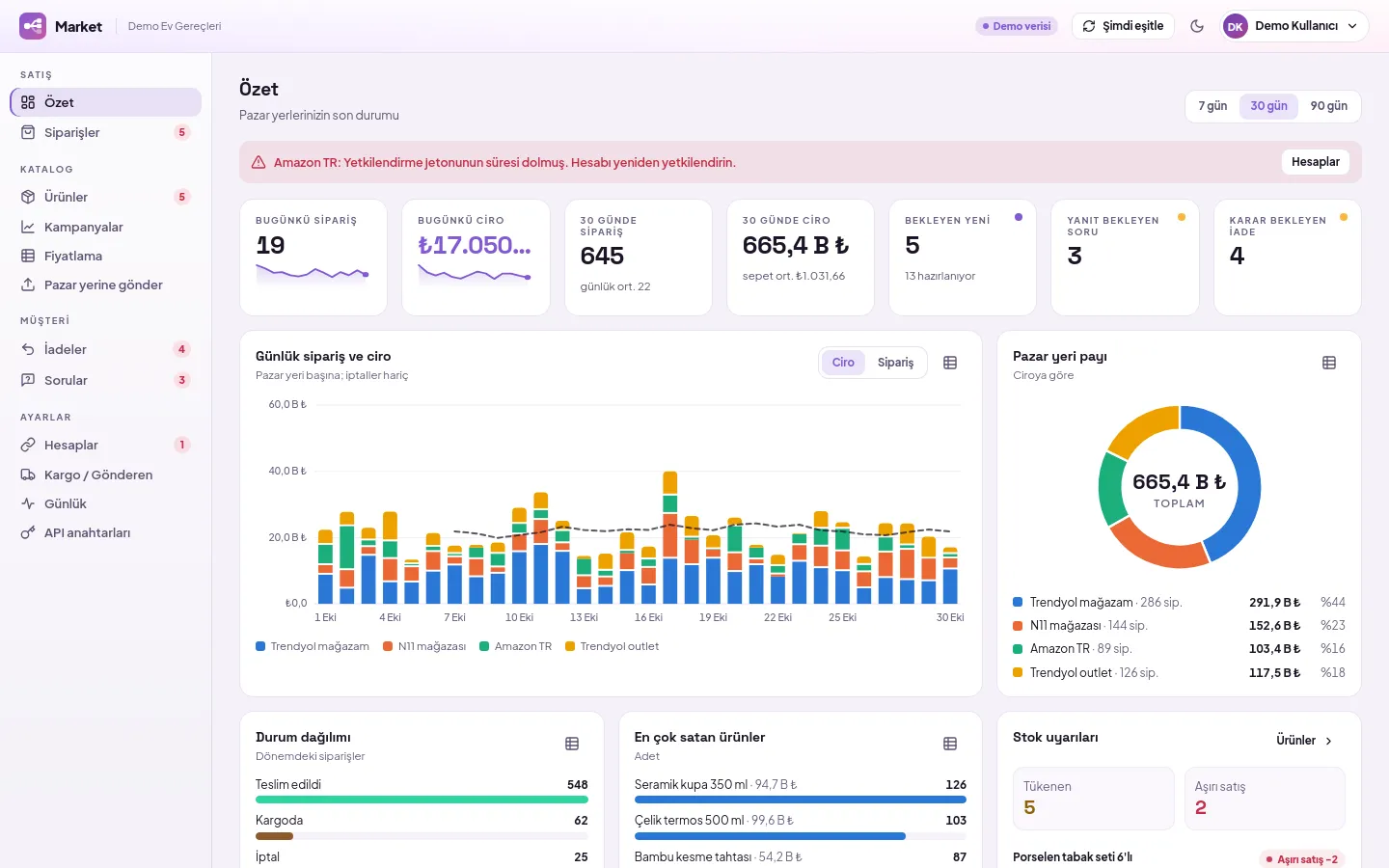The height and width of the screenshot is (868, 1389).
Task: Click the Sorular message icon
Action: 28,380
